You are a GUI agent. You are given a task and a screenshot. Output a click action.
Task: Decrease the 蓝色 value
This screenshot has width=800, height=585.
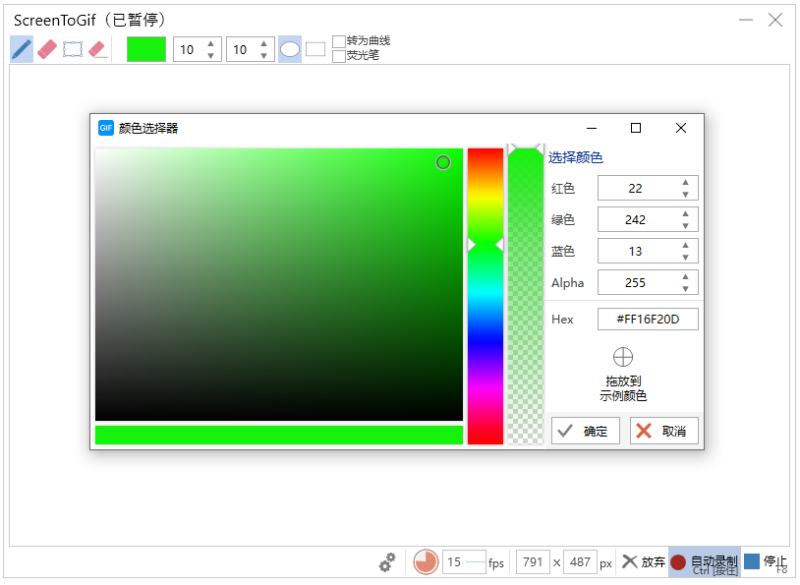pyautogui.click(x=685, y=258)
